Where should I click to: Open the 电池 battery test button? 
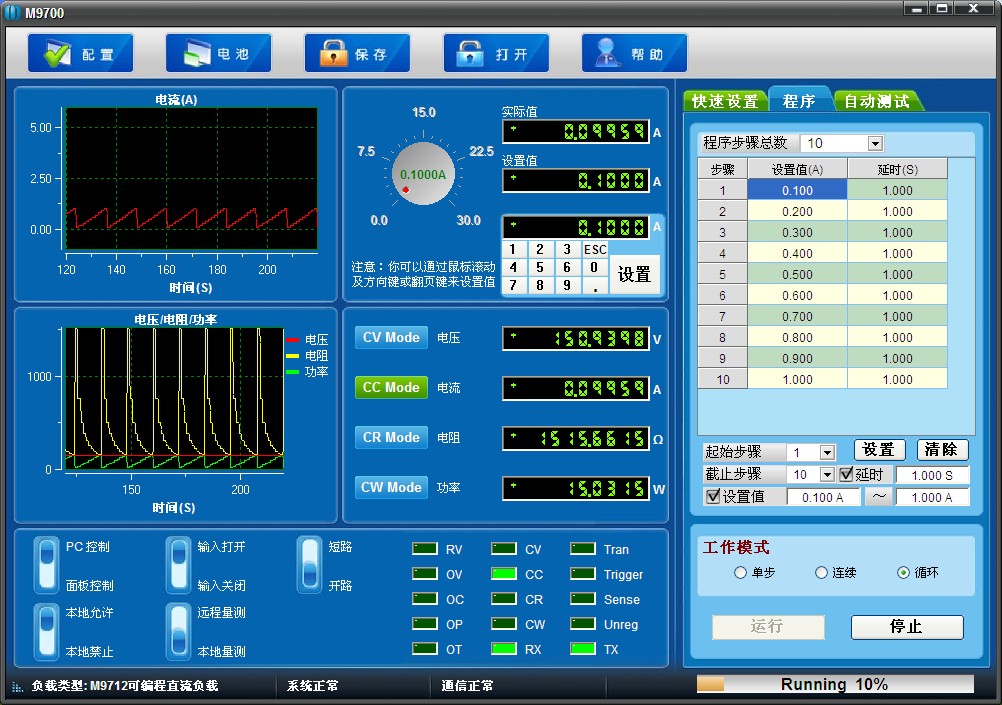(x=219, y=53)
